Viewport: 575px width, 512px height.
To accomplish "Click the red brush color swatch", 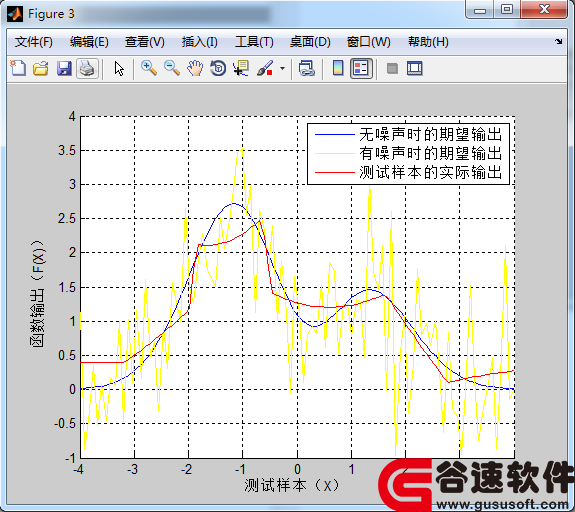I will coord(270,73).
